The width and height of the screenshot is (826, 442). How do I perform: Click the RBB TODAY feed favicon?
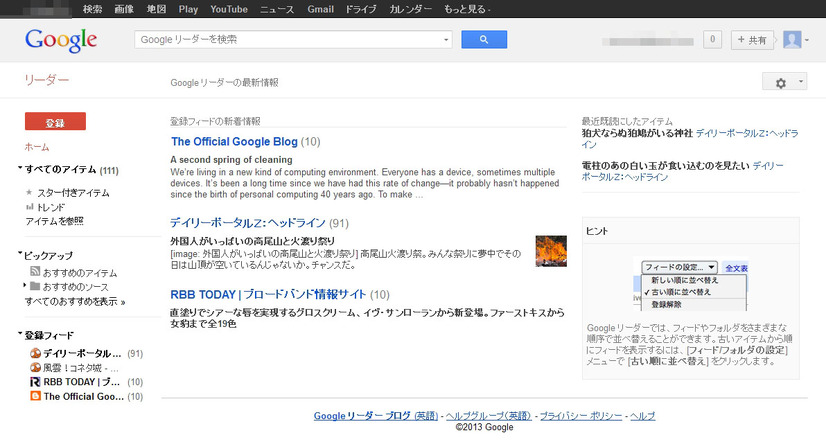tap(35, 381)
